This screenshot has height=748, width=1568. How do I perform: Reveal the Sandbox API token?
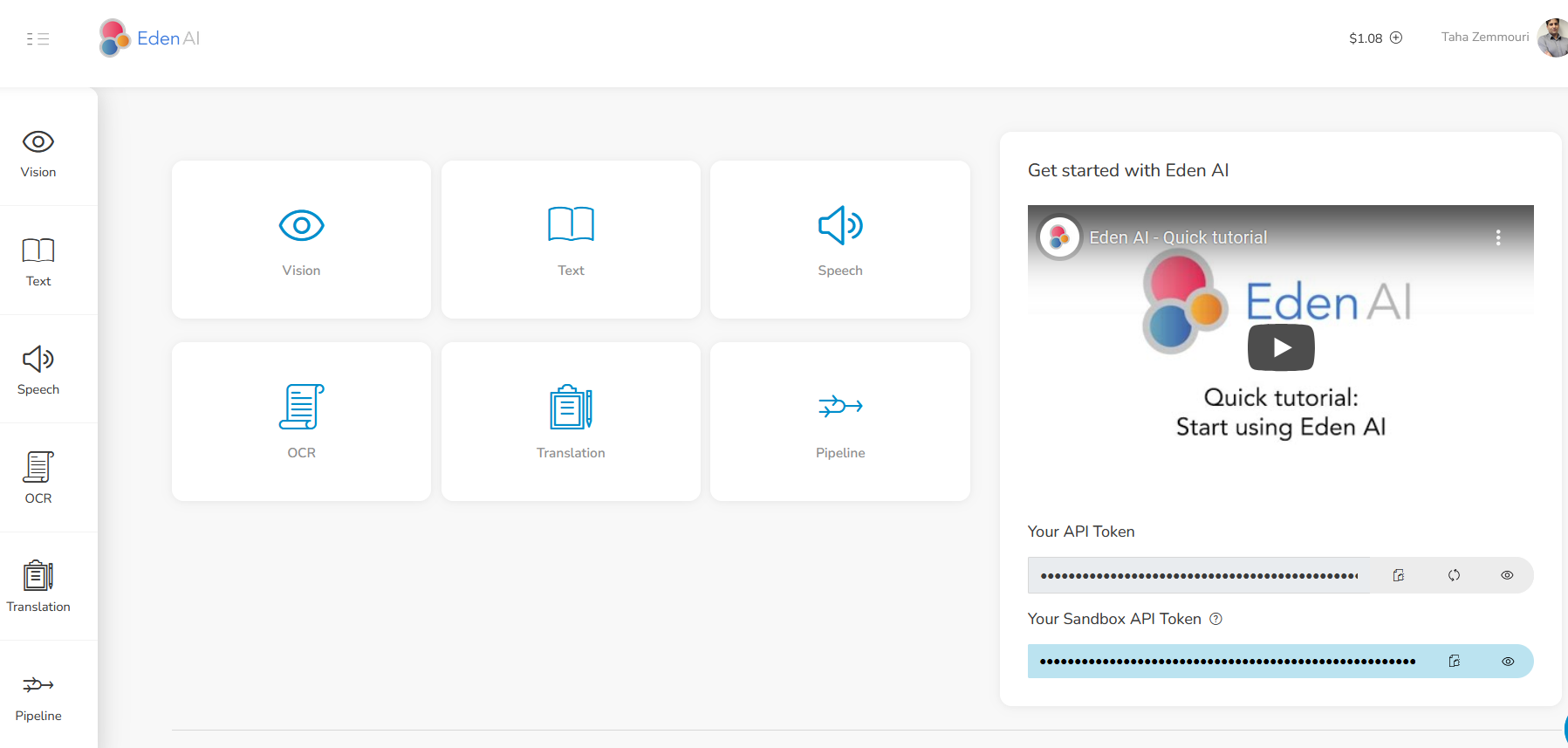point(1508,662)
